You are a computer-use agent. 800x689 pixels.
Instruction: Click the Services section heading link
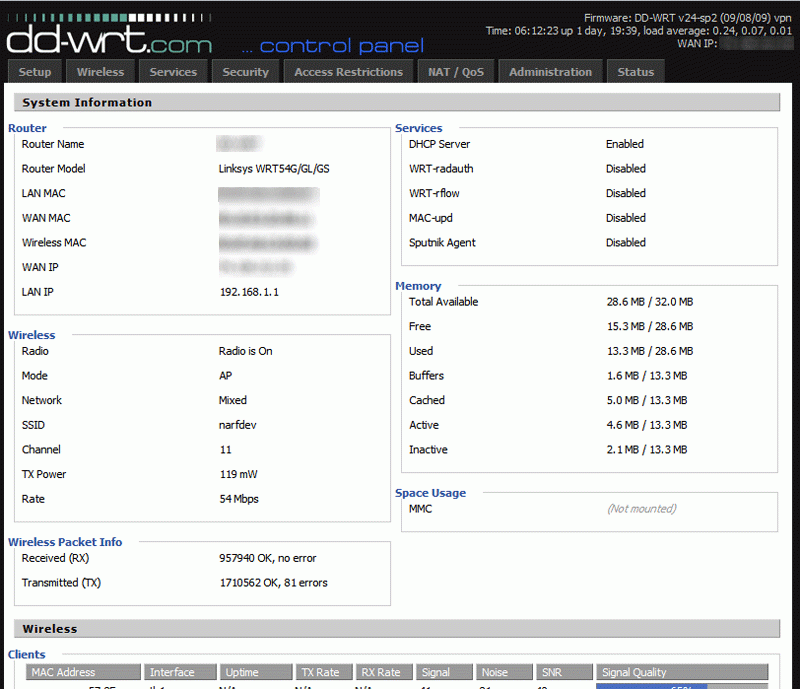[418, 128]
